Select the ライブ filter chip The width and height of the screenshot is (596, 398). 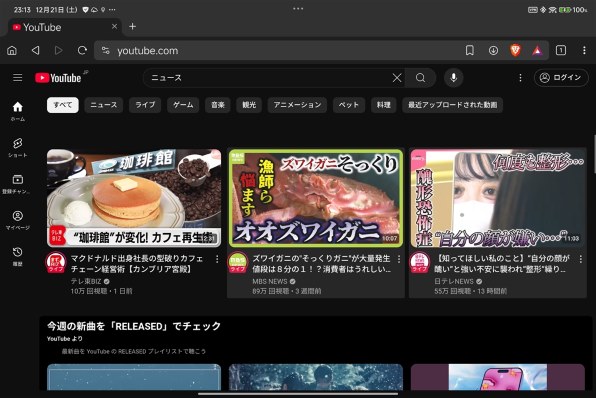(x=145, y=105)
